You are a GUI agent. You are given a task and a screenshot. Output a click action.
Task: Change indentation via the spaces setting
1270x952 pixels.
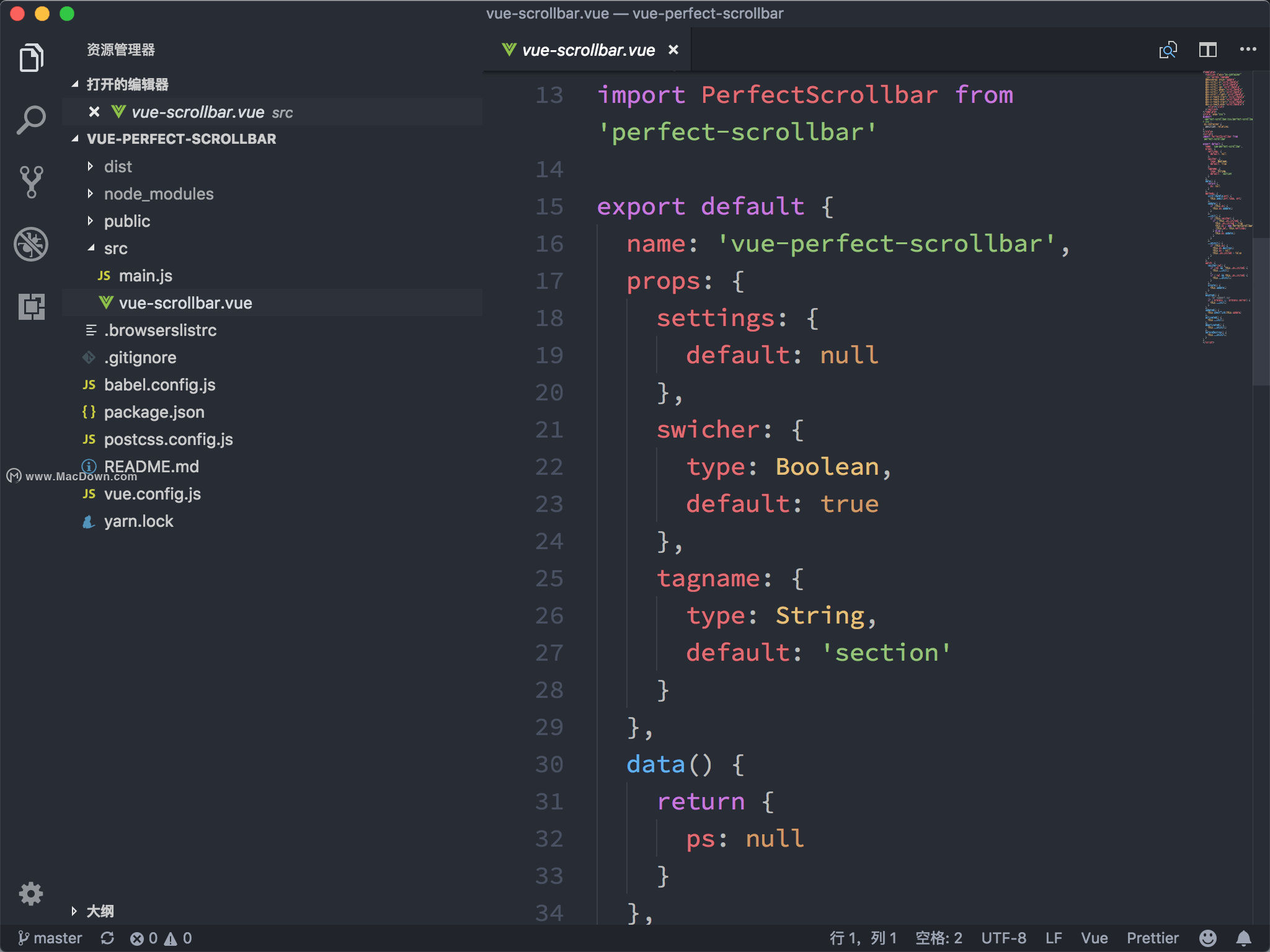(939, 938)
